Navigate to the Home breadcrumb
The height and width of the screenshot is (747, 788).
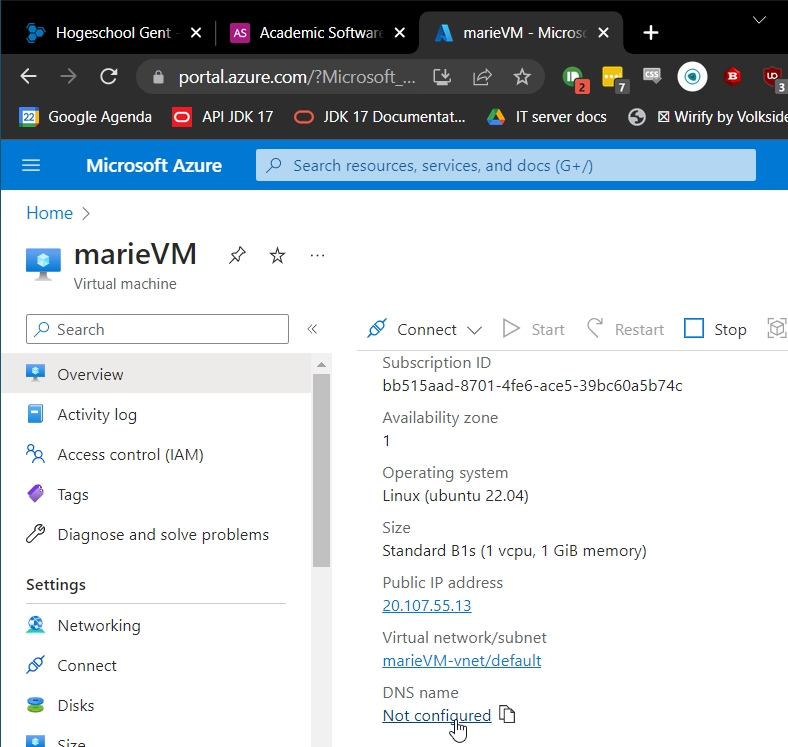click(49, 213)
